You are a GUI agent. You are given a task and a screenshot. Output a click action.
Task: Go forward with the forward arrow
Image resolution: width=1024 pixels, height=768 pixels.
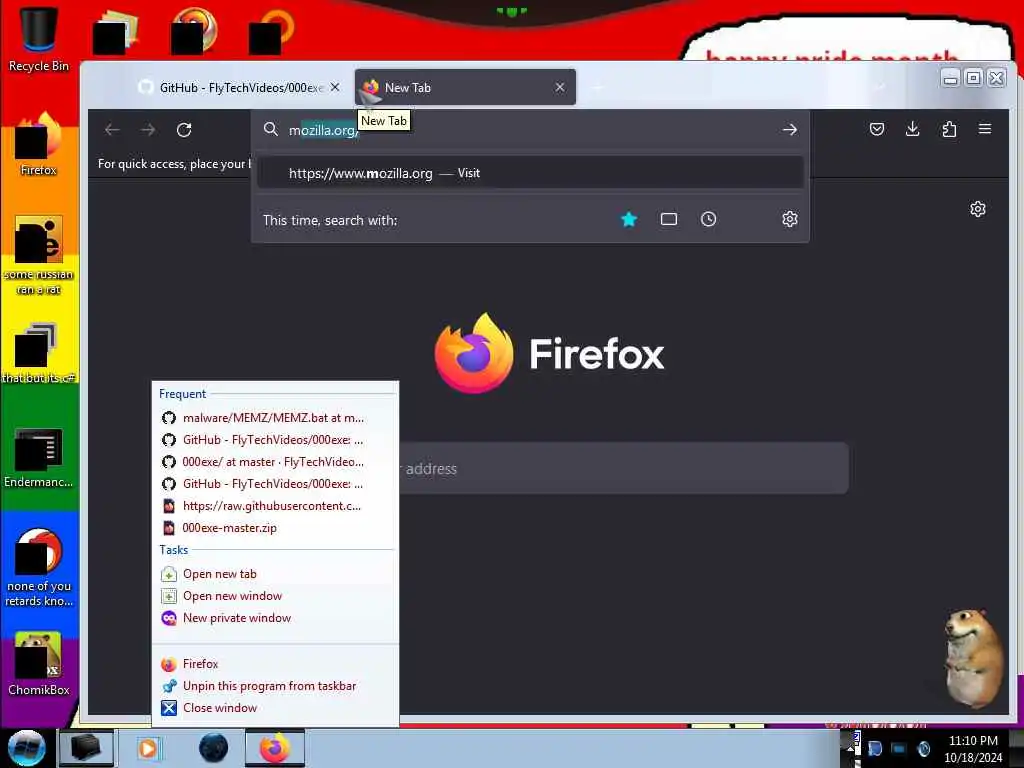point(148,130)
